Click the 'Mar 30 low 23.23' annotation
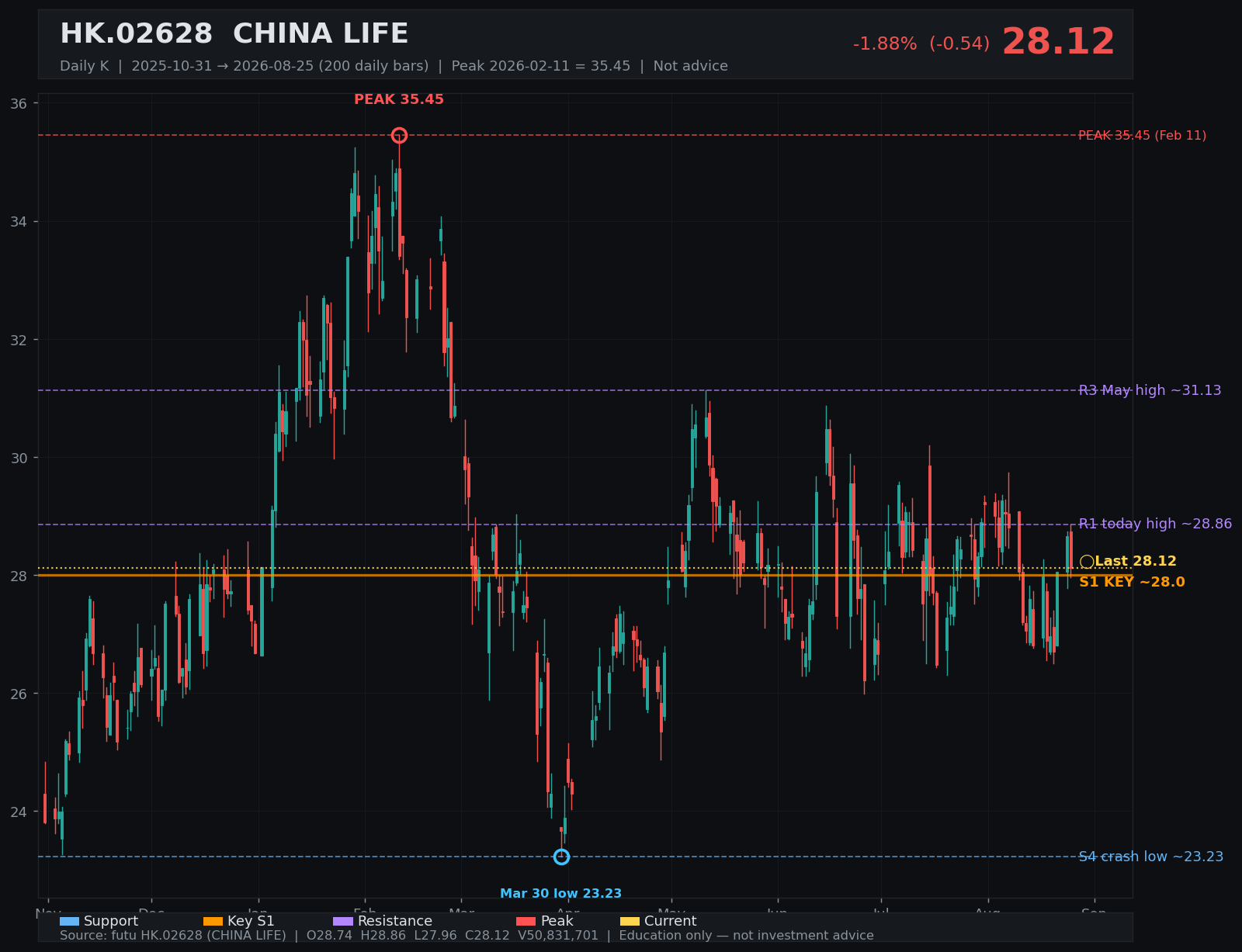 click(x=560, y=894)
